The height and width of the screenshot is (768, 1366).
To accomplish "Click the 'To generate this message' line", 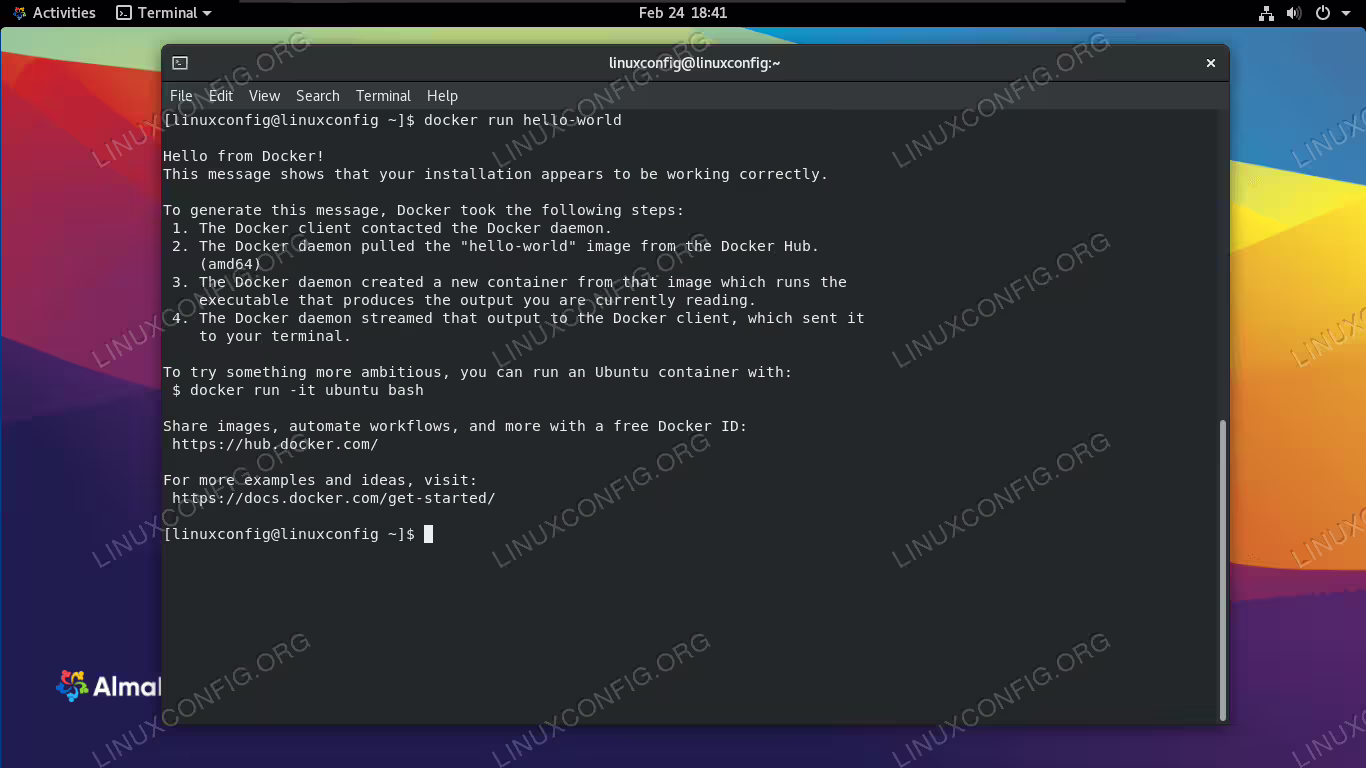I will [424, 210].
